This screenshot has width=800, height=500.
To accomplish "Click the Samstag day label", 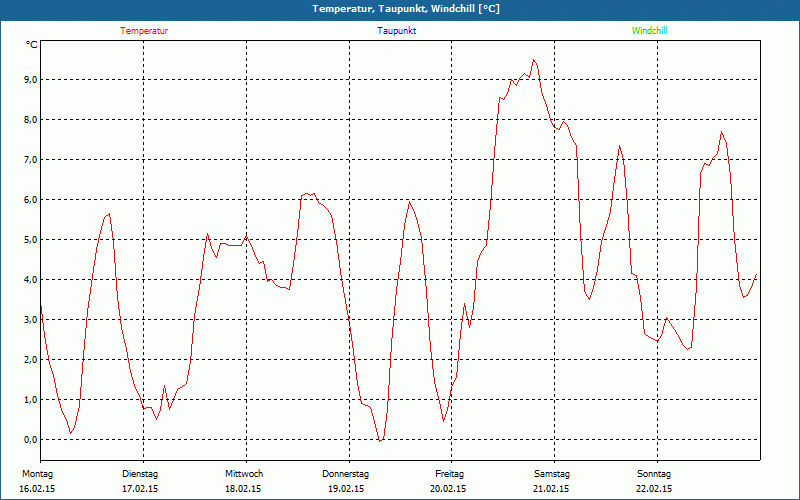I will 552,474.
